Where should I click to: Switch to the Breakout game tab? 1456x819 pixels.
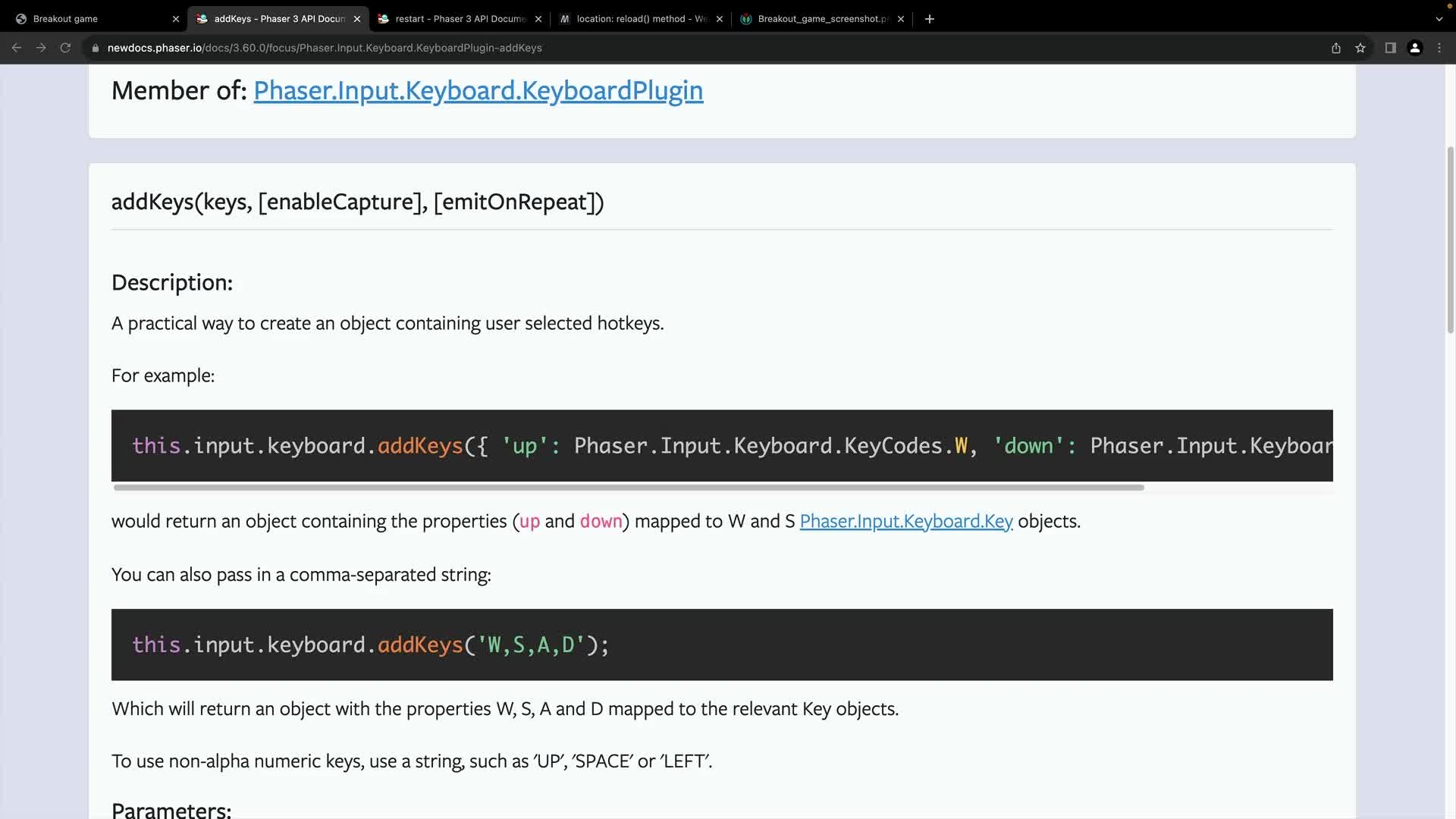point(91,19)
